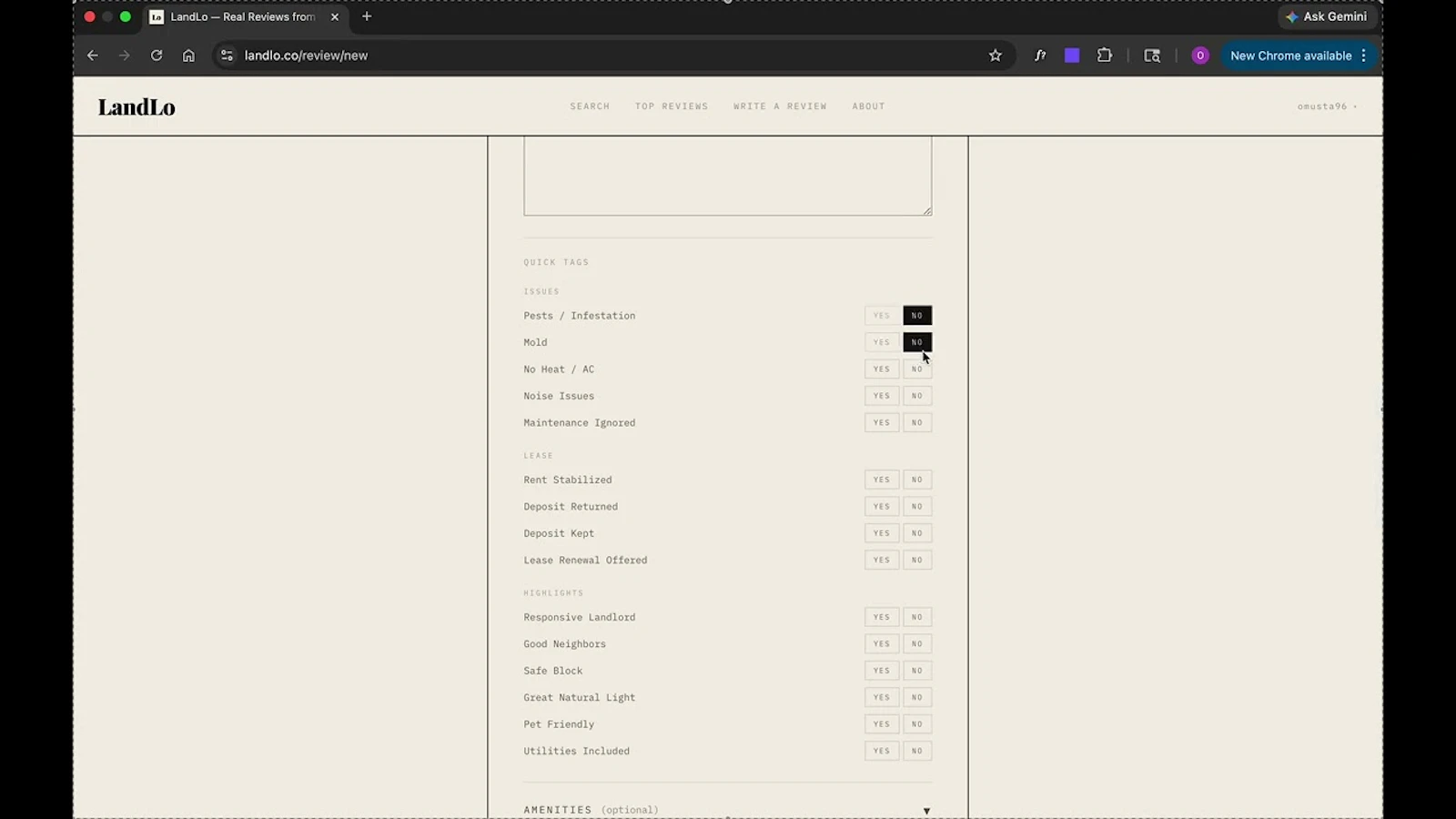Click Ask Gemini button
Image resolution: width=1456 pixels, height=819 pixels.
click(x=1328, y=16)
